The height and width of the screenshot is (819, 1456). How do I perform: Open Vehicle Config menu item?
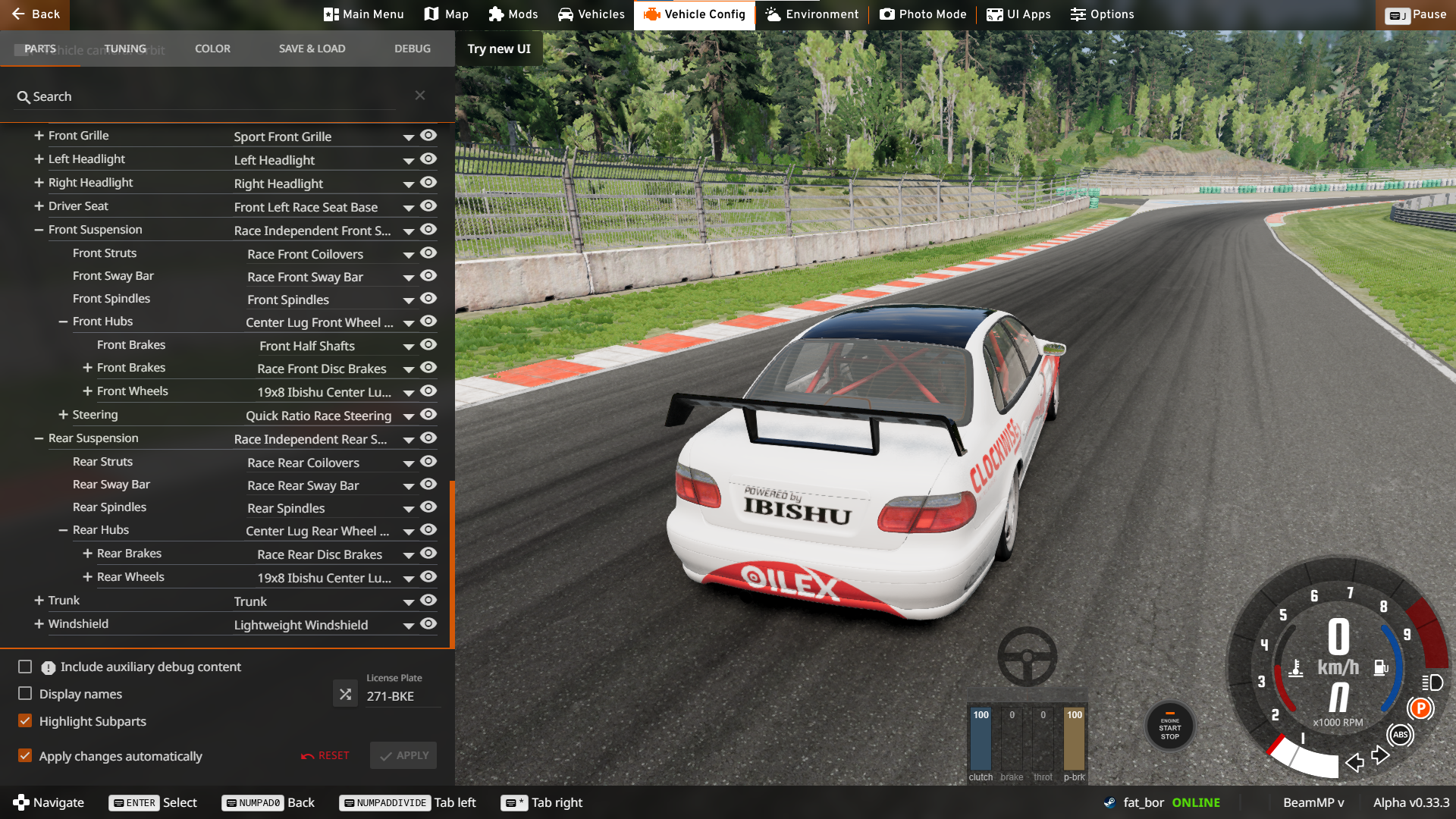pos(695,14)
